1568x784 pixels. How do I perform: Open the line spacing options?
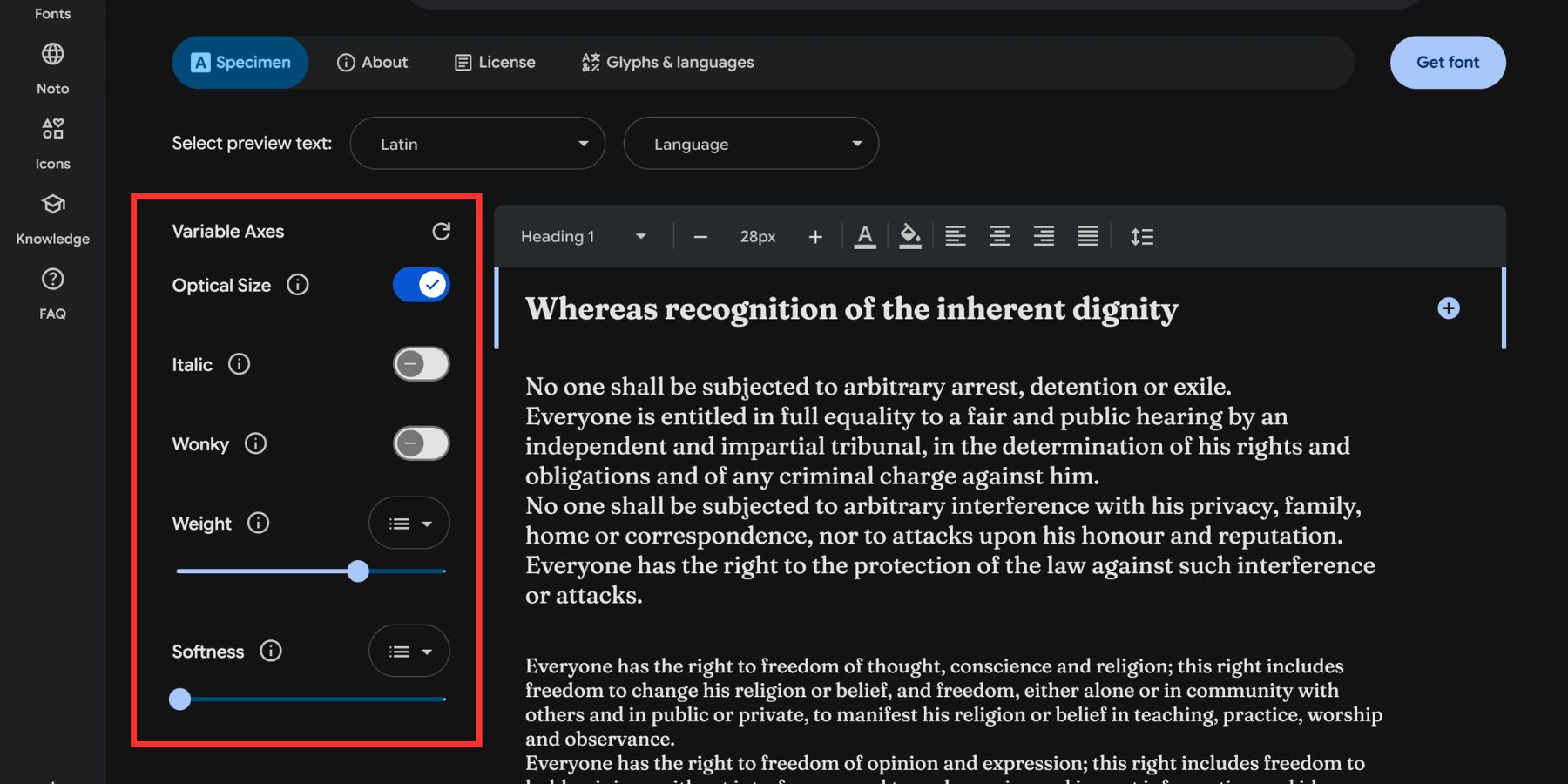(1142, 236)
